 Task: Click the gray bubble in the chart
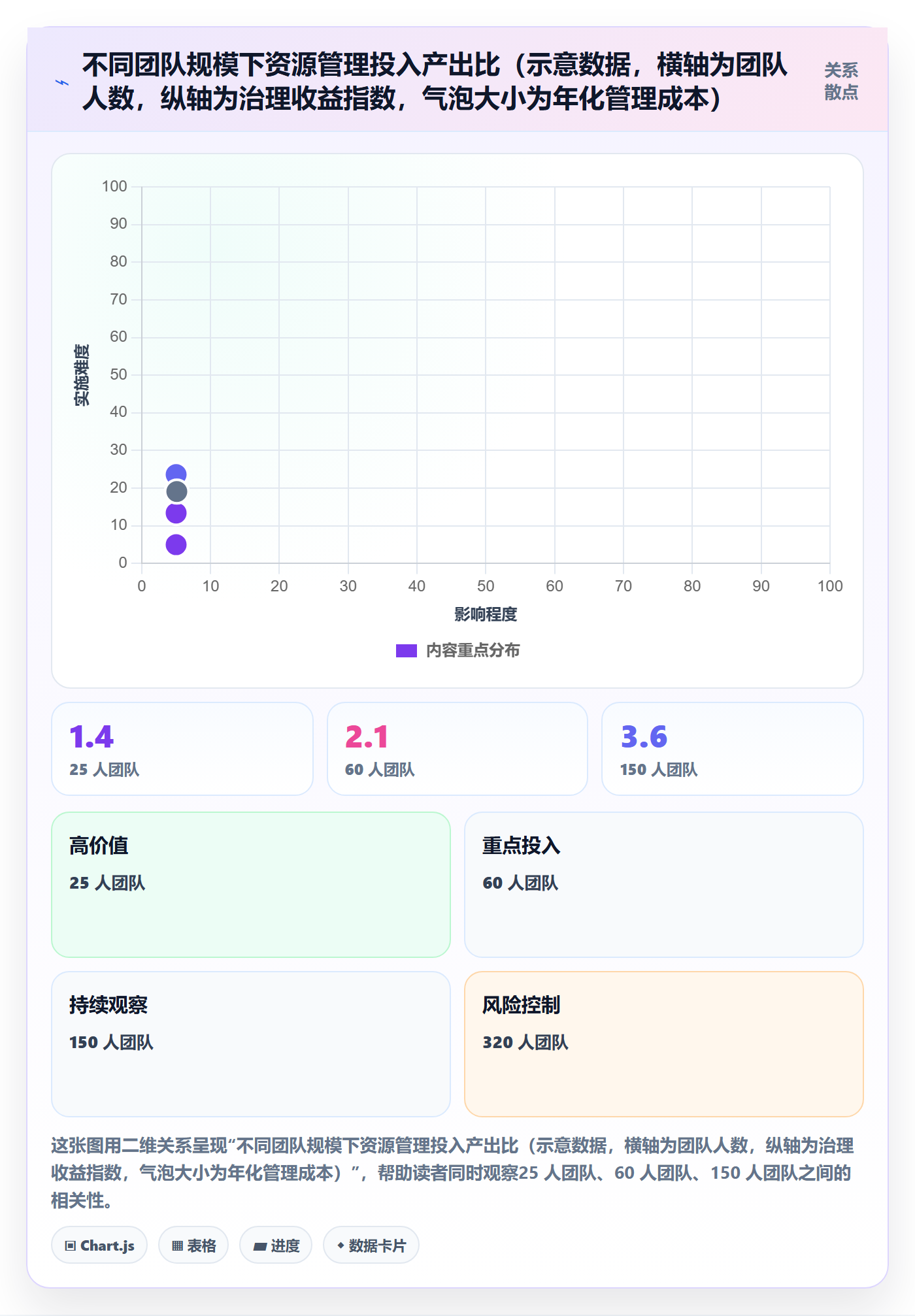(x=176, y=491)
